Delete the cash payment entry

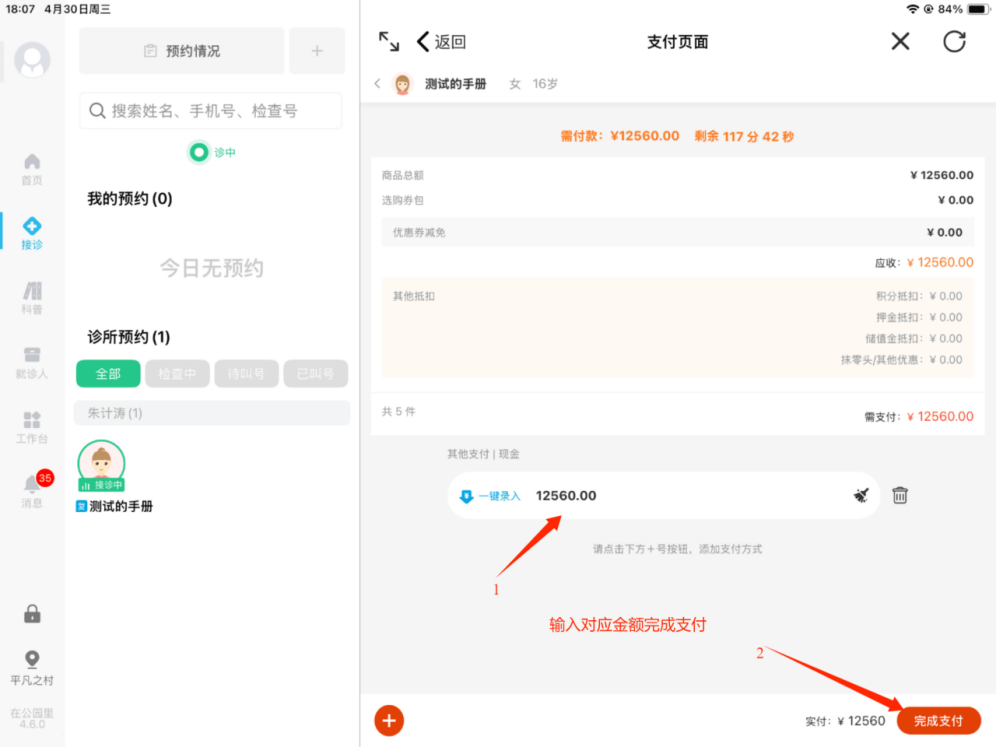pyautogui.click(x=900, y=495)
